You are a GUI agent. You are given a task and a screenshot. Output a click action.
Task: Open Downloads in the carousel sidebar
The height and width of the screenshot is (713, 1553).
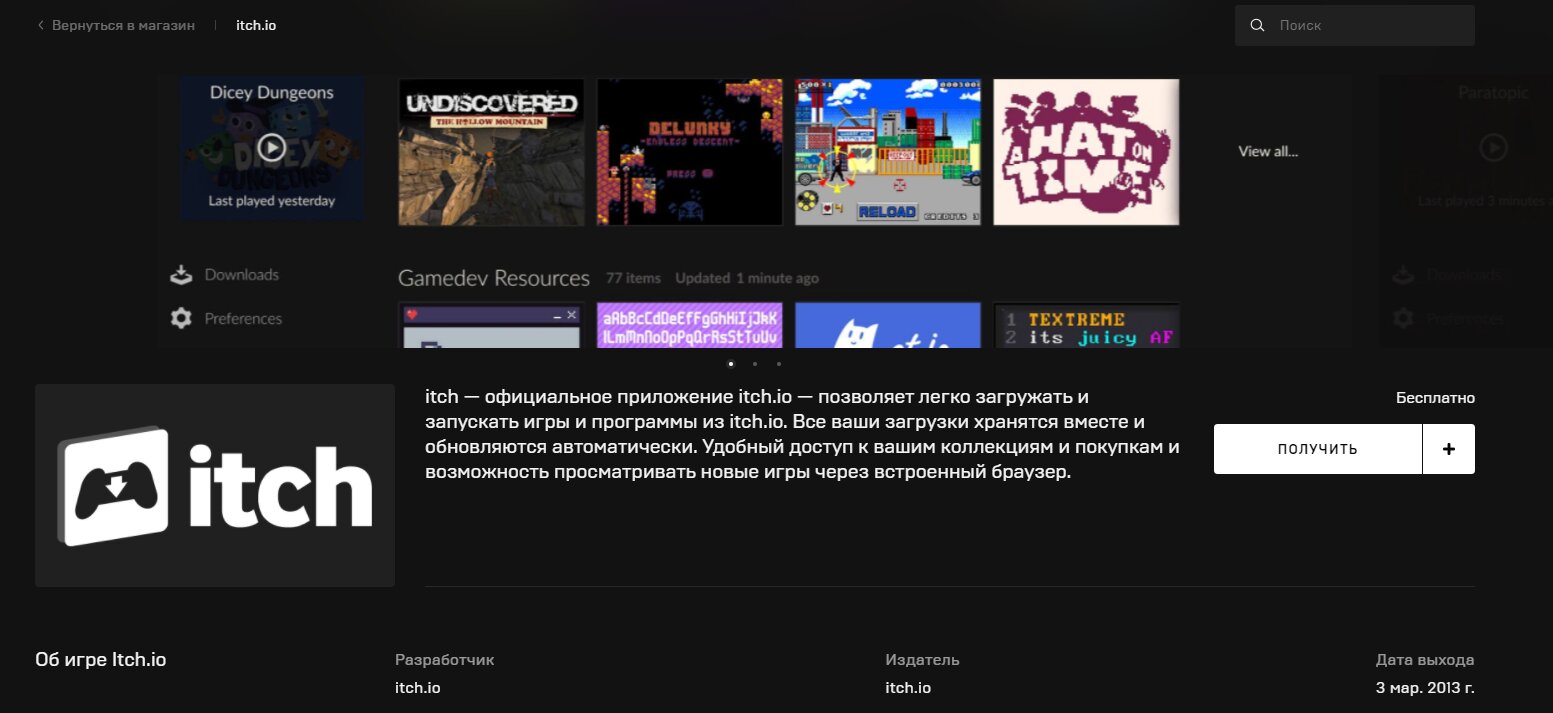(x=241, y=274)
